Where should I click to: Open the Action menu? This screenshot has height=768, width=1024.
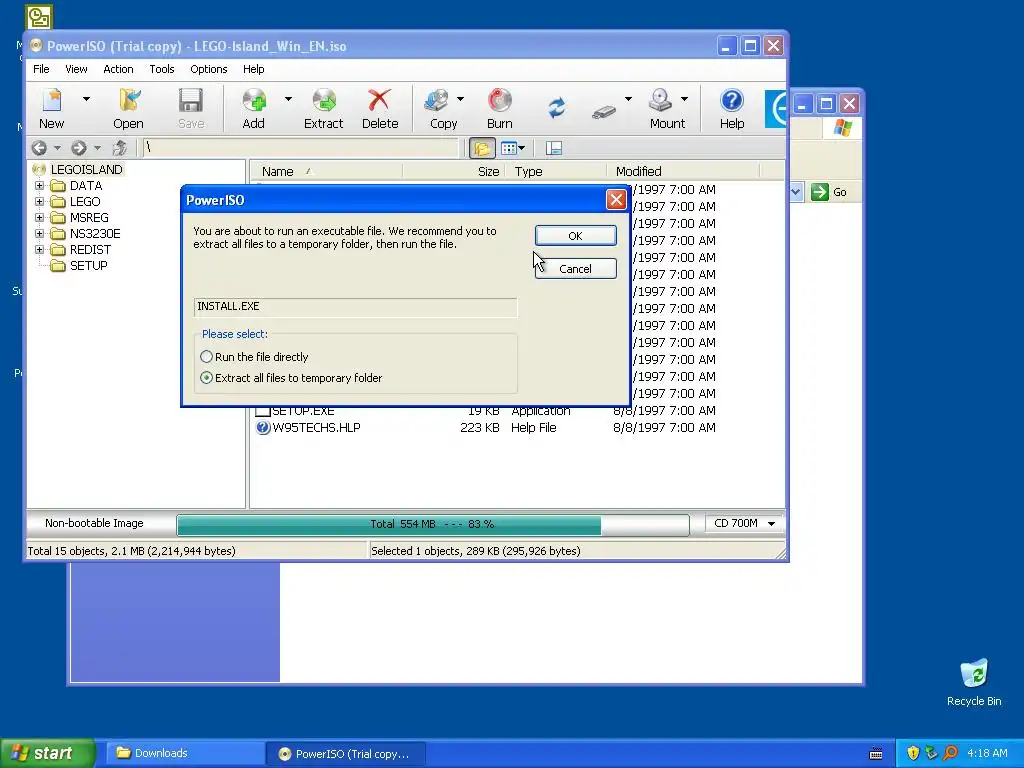tap(118, 69)
